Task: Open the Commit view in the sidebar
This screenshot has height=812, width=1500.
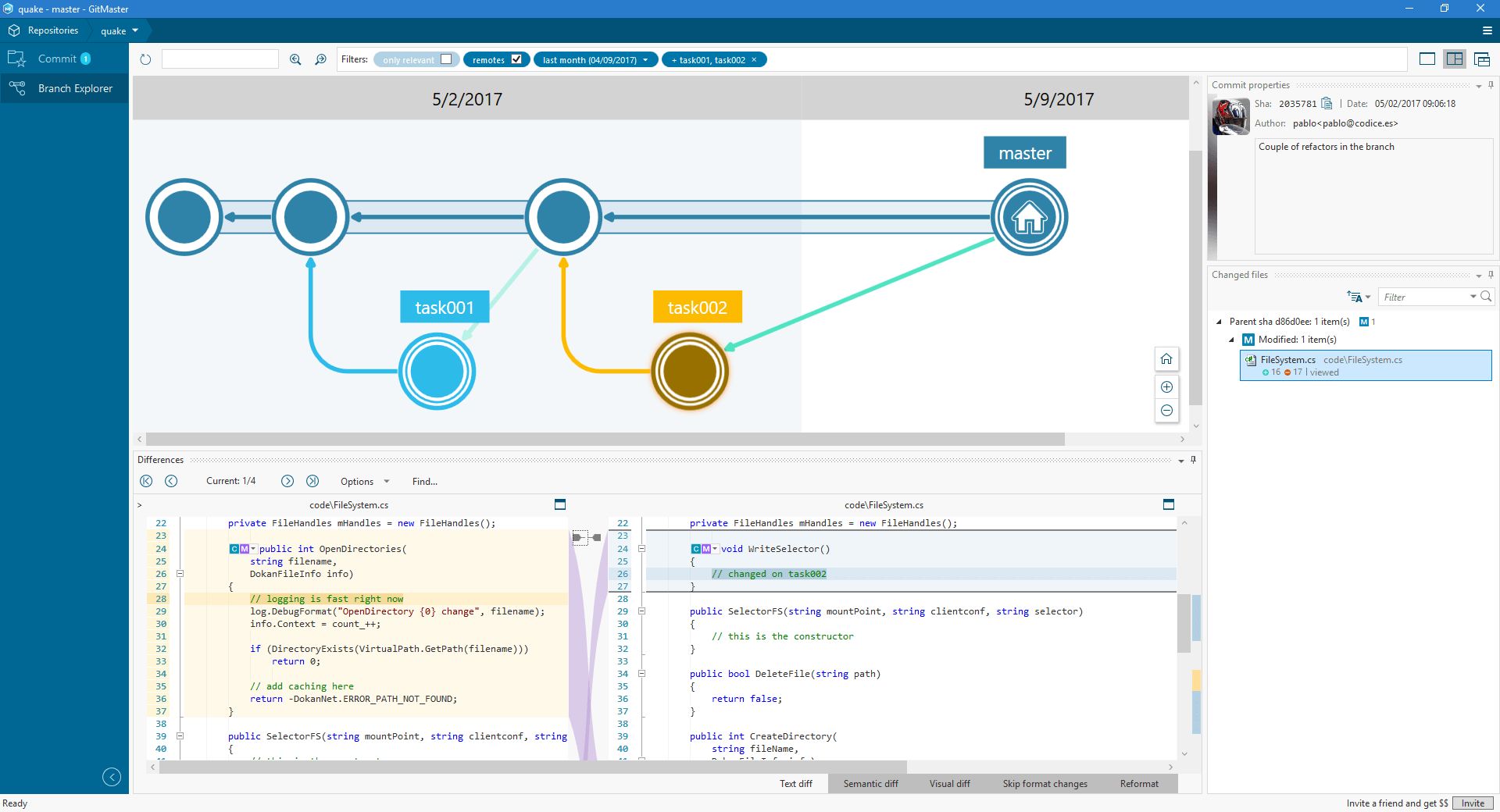Action: [x=57, y=59]
